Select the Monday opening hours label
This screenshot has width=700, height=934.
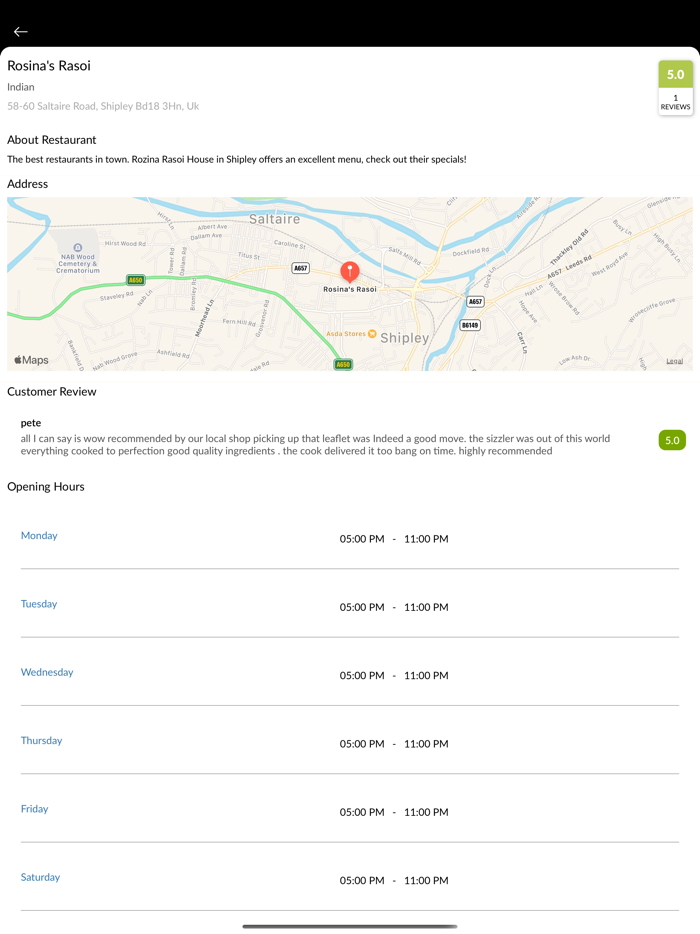pos(39,536)
